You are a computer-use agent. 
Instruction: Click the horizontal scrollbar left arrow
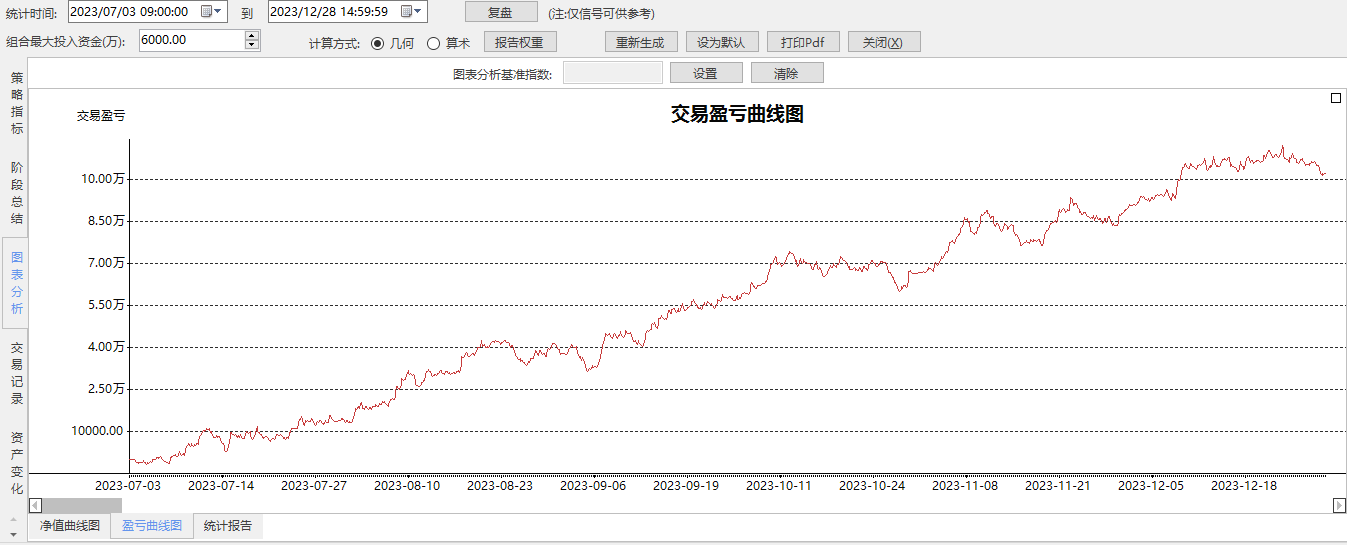35,505
